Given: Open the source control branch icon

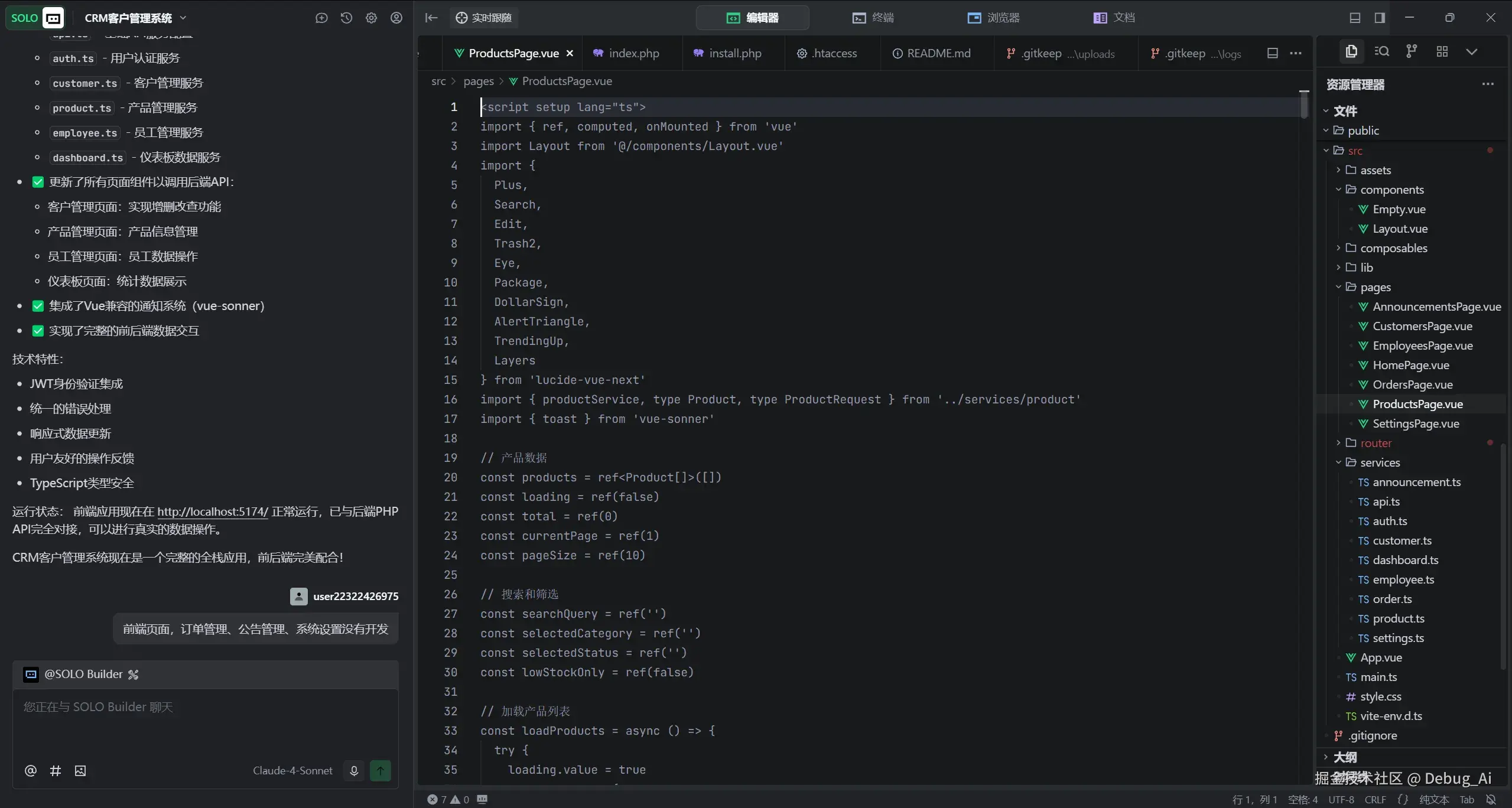Looking at the screenshot, I should pos(1412,51).
